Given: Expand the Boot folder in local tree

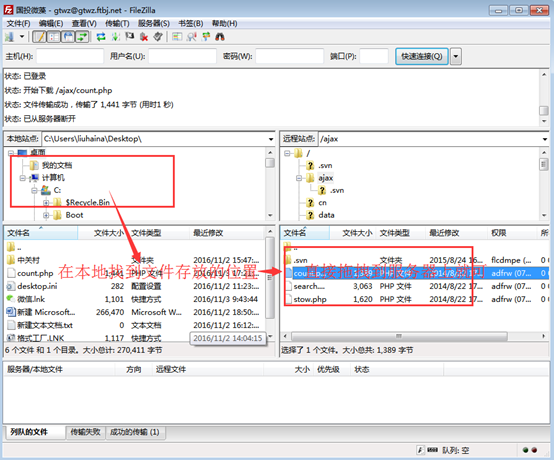Looking at the screenshot, I should click(x=46, y=215).
